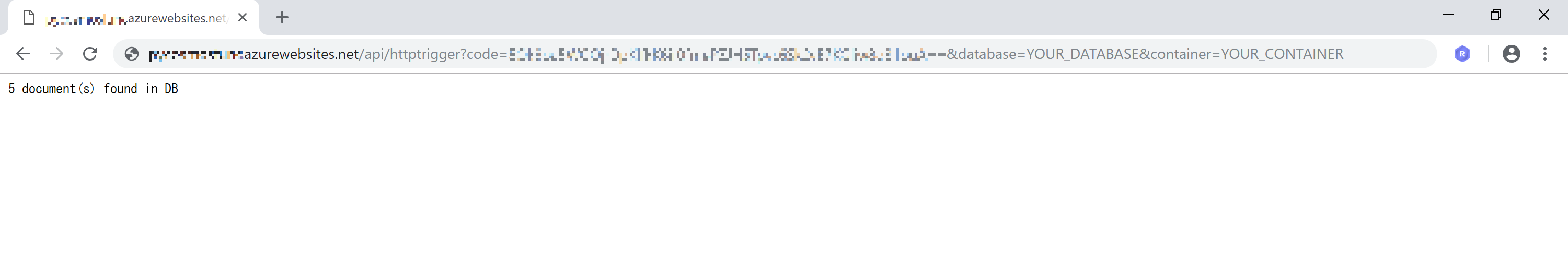Click the YOUR_DATABASE parameter in the URL

click(1082, 54)
